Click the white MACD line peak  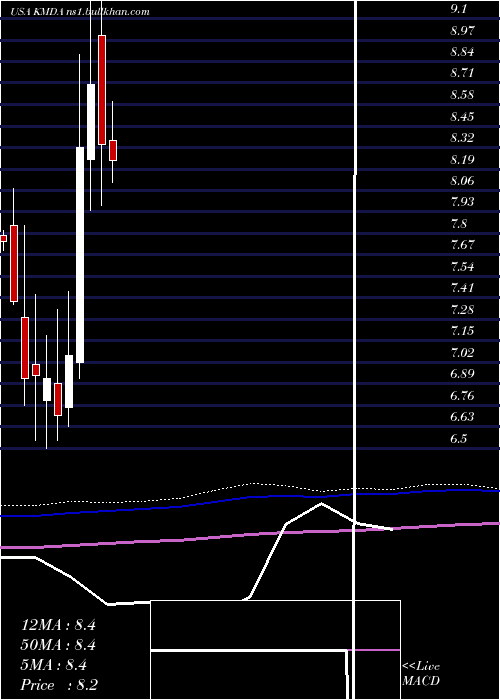[321, 504]
